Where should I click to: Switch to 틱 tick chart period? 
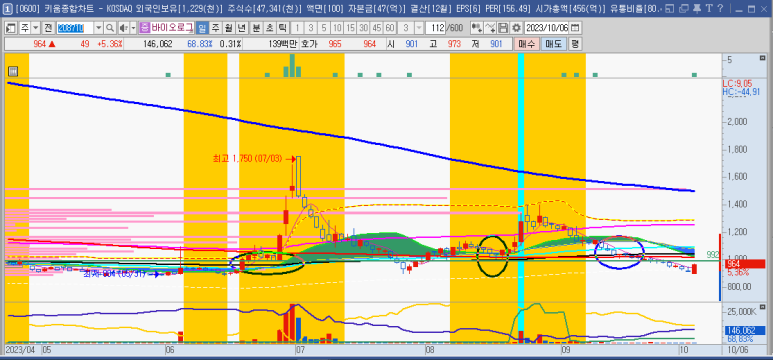[x=282, y=28]
